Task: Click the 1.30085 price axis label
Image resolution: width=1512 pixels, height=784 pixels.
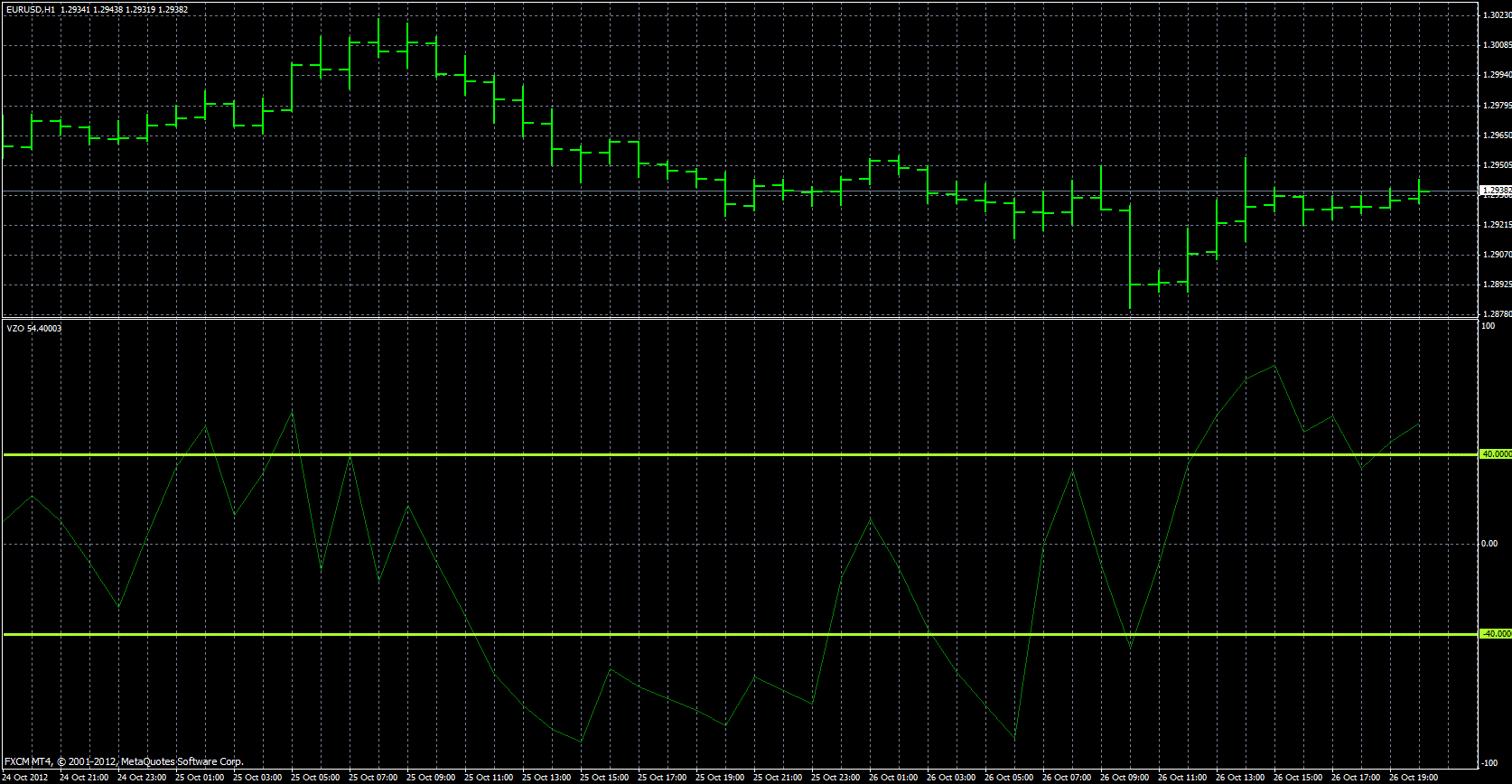Action: click(1498, 45)
